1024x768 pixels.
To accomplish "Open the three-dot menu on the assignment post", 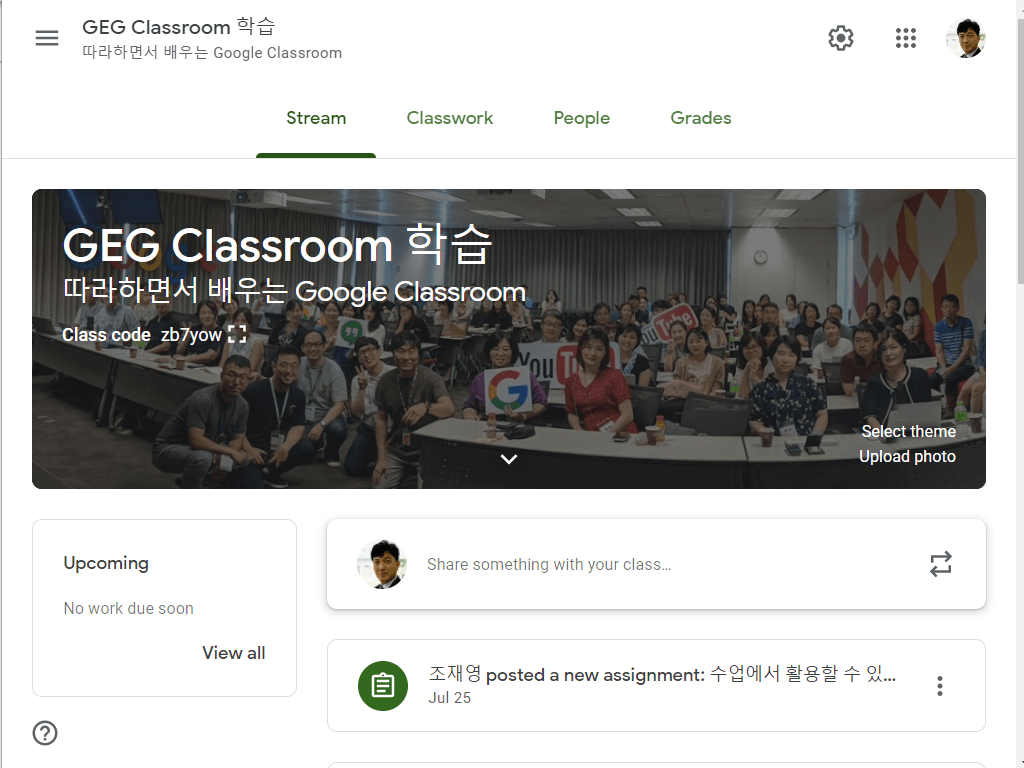I will coord(939,686).
